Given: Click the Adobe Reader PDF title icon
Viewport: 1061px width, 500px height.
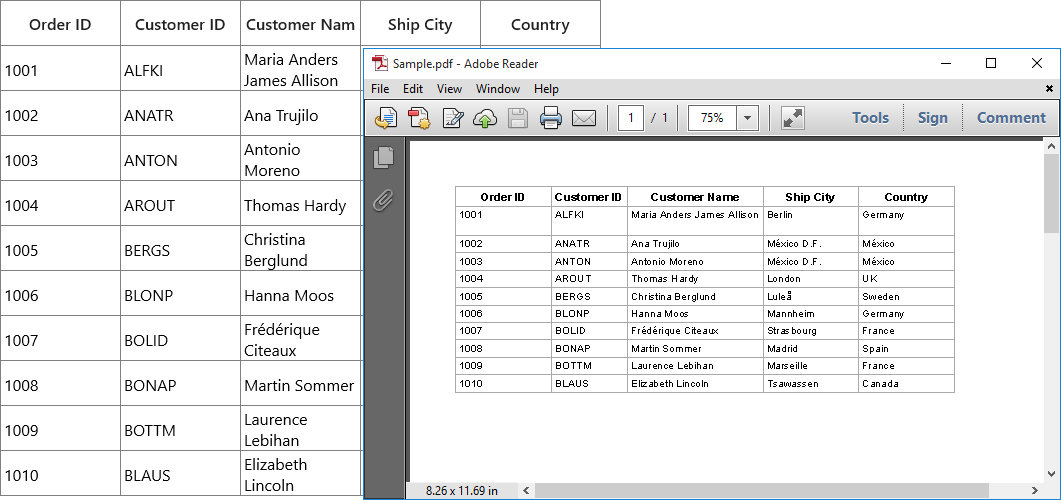Looking at the screenshot, I should [x=380, y=64].
